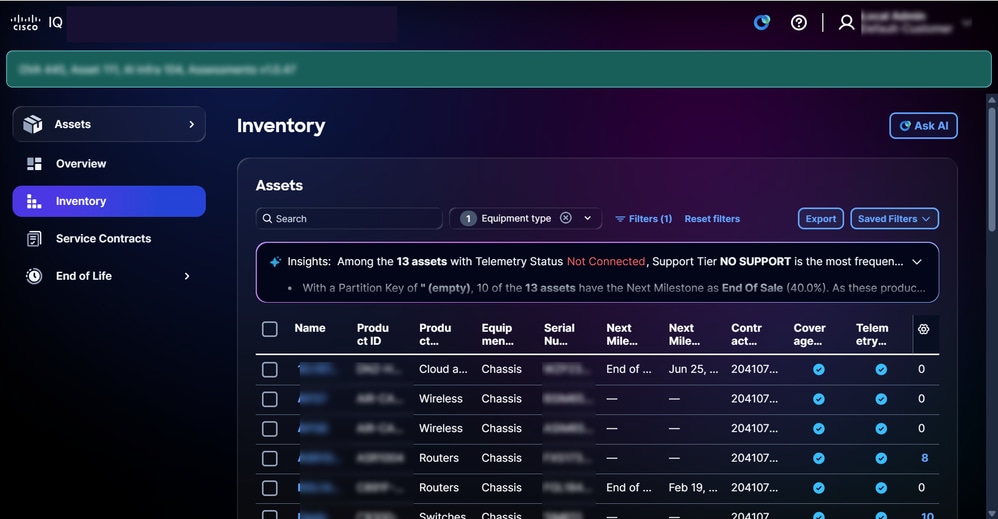This screenshot has height=519, width=998.
Task: Open the user account dropdown arrow
Action: 967,23
